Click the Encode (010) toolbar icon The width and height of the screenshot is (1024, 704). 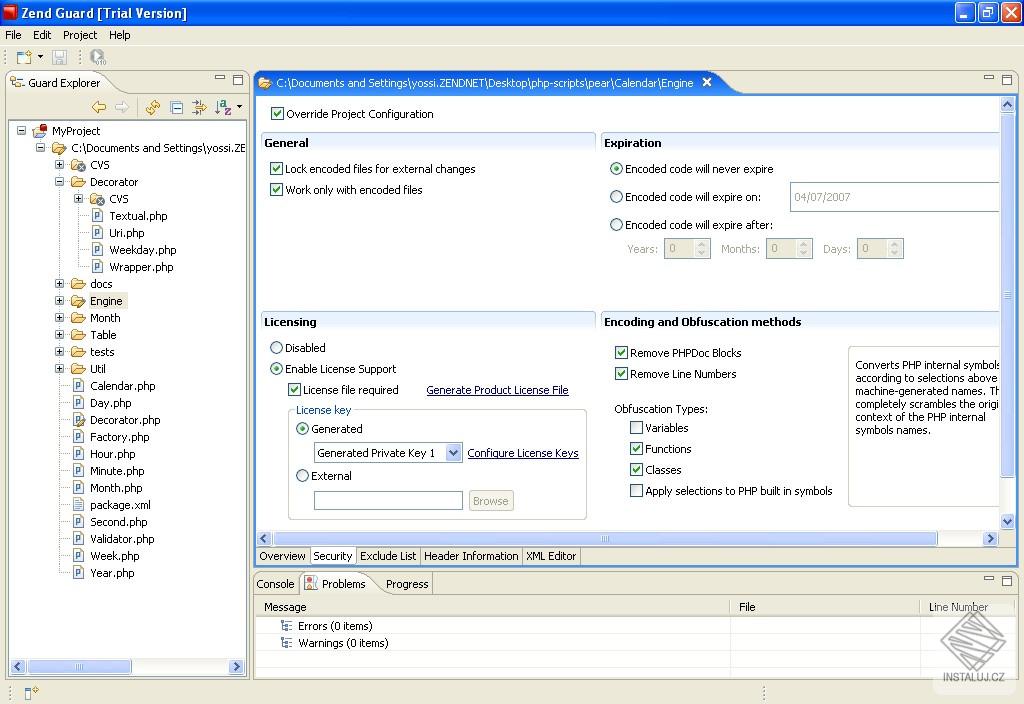pyautogui.click(x=97, y=58)
